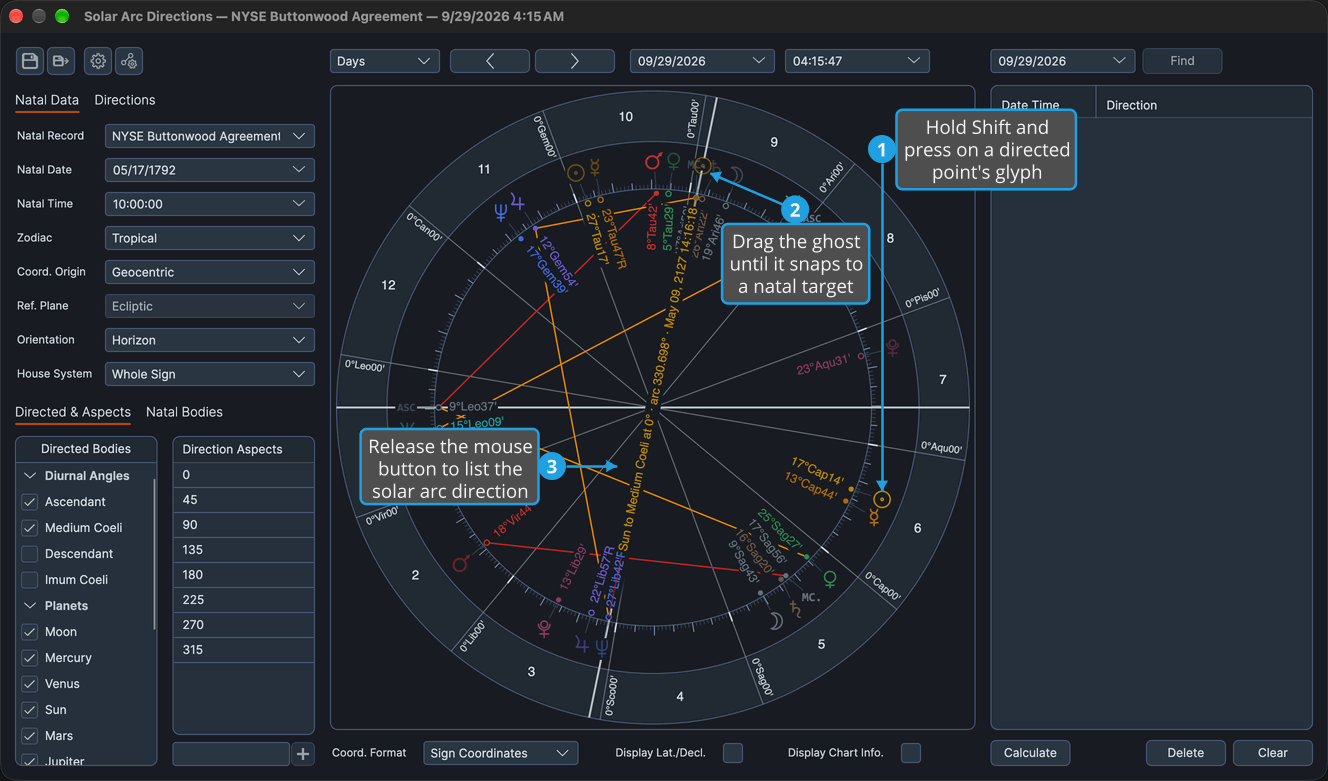Screen dimensions: 1328x781
Task: Uncheck the Ascendant checkbox
Action: (30, 502)
